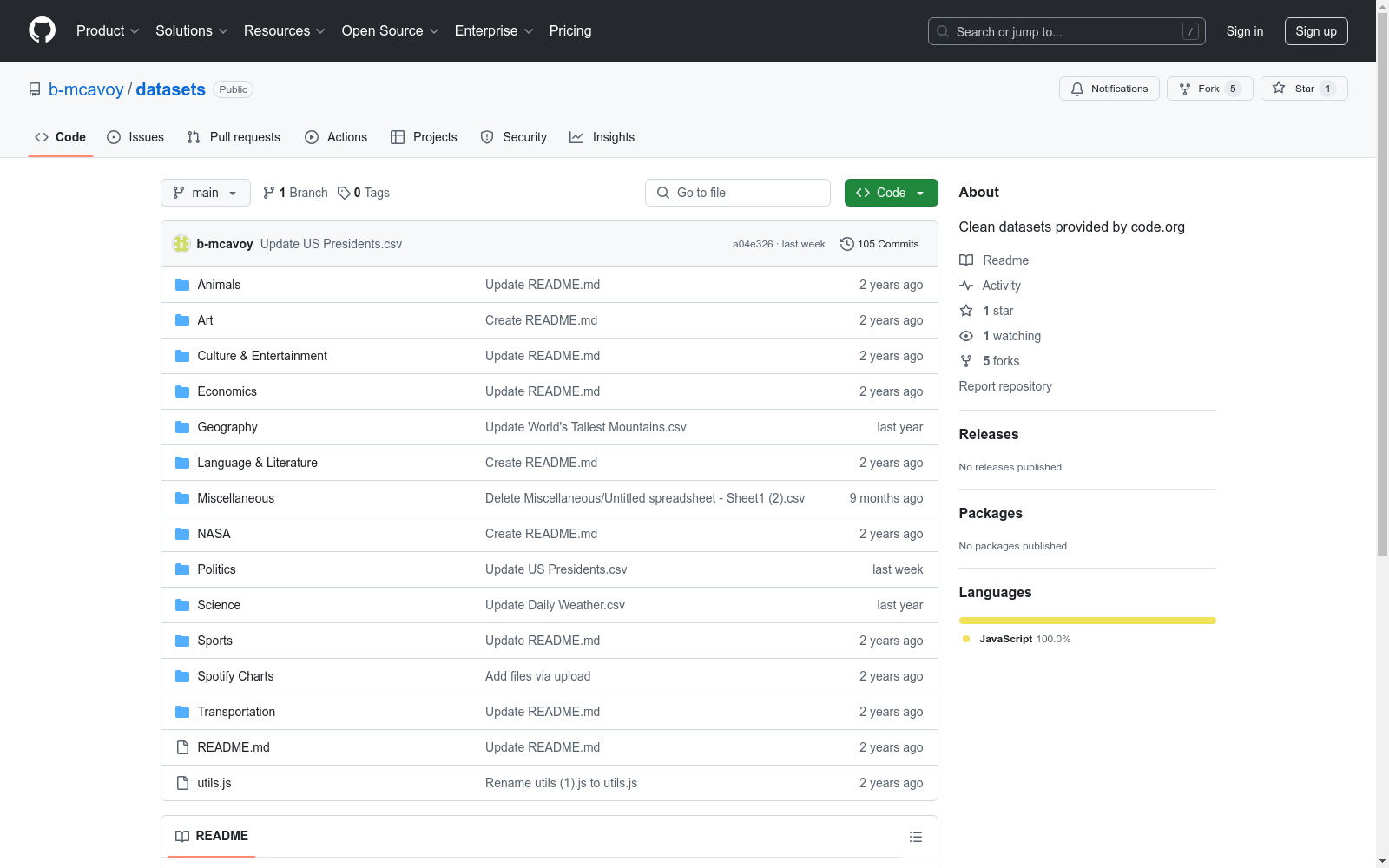The image size is (1389, 868).
Task: Click the GitHub logo icon
Action: [x=42, y=30]
